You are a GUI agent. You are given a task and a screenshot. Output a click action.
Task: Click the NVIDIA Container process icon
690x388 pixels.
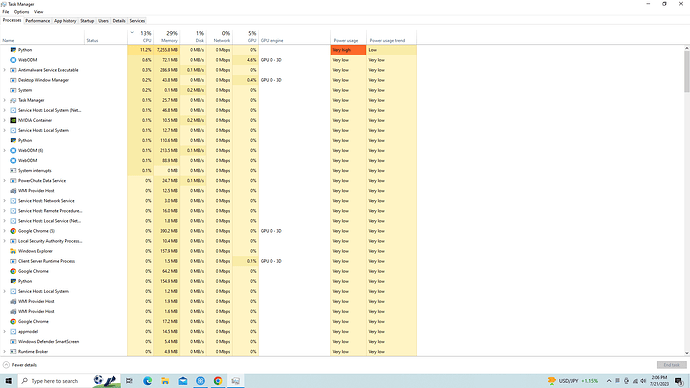(x=13, y=120)
